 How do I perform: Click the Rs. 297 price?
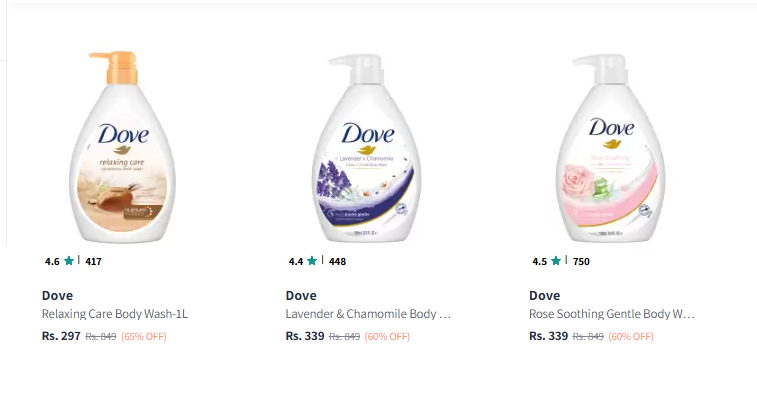61,336
